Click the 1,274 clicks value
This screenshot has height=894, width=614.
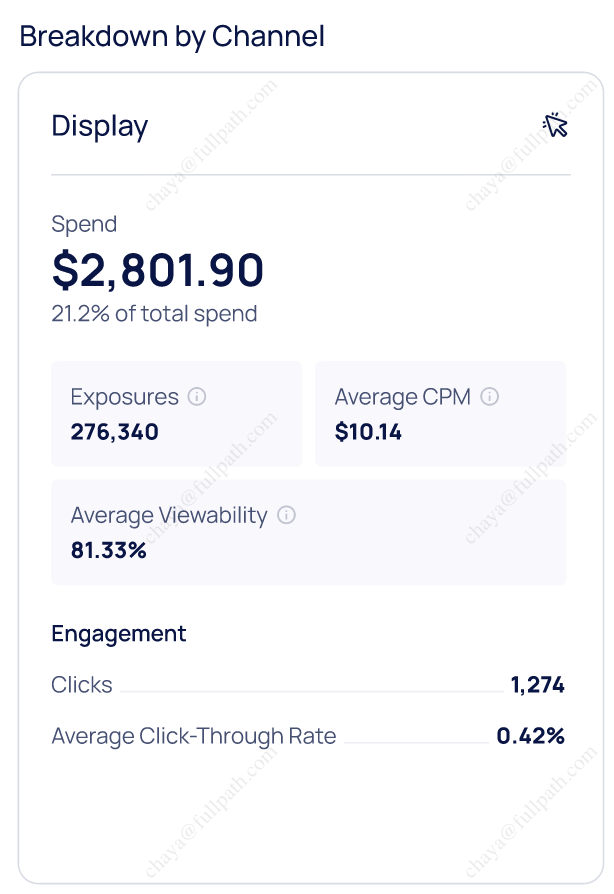[x=537, y=685]
